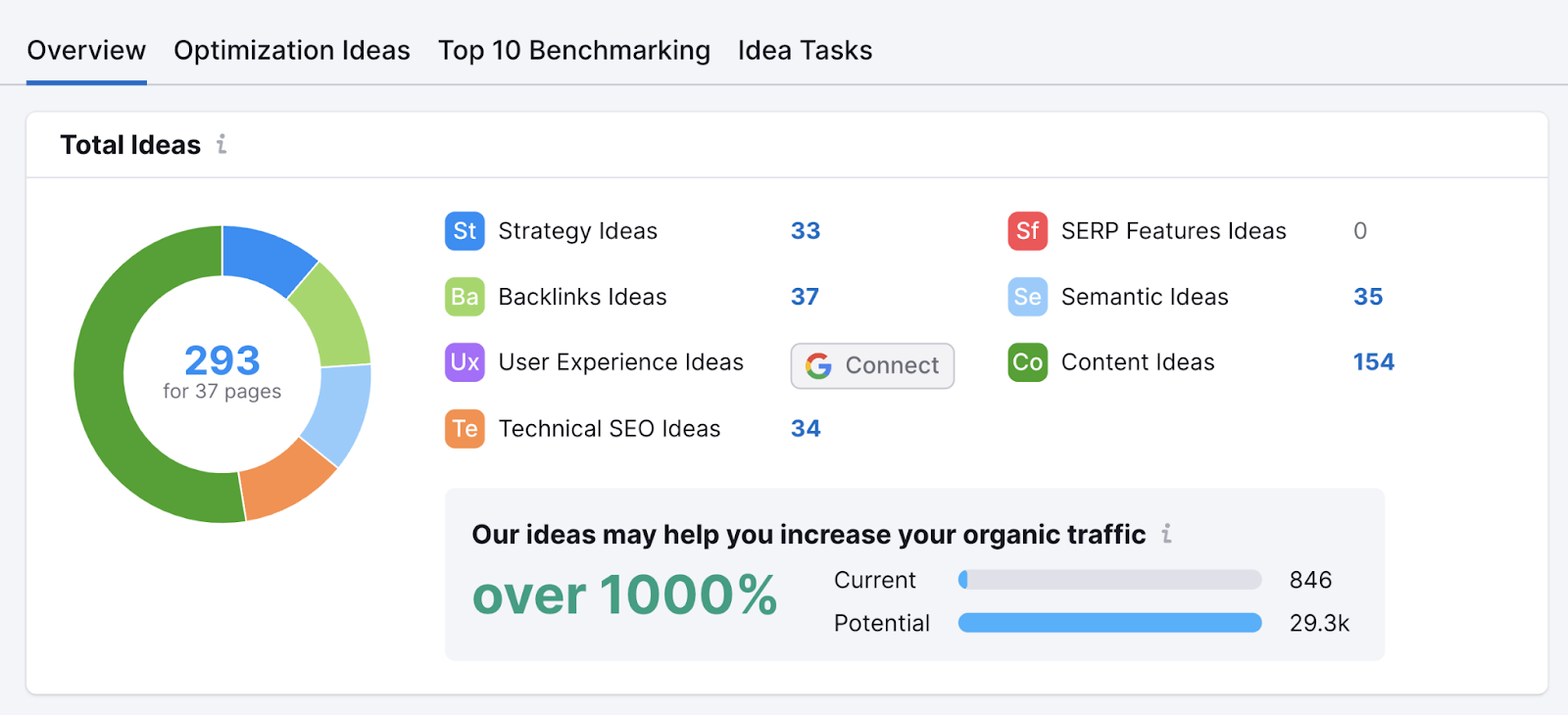Screen dimensions: 1568x715
Task: Switch to the Idea Tasks tab
Action: point(804,50)
